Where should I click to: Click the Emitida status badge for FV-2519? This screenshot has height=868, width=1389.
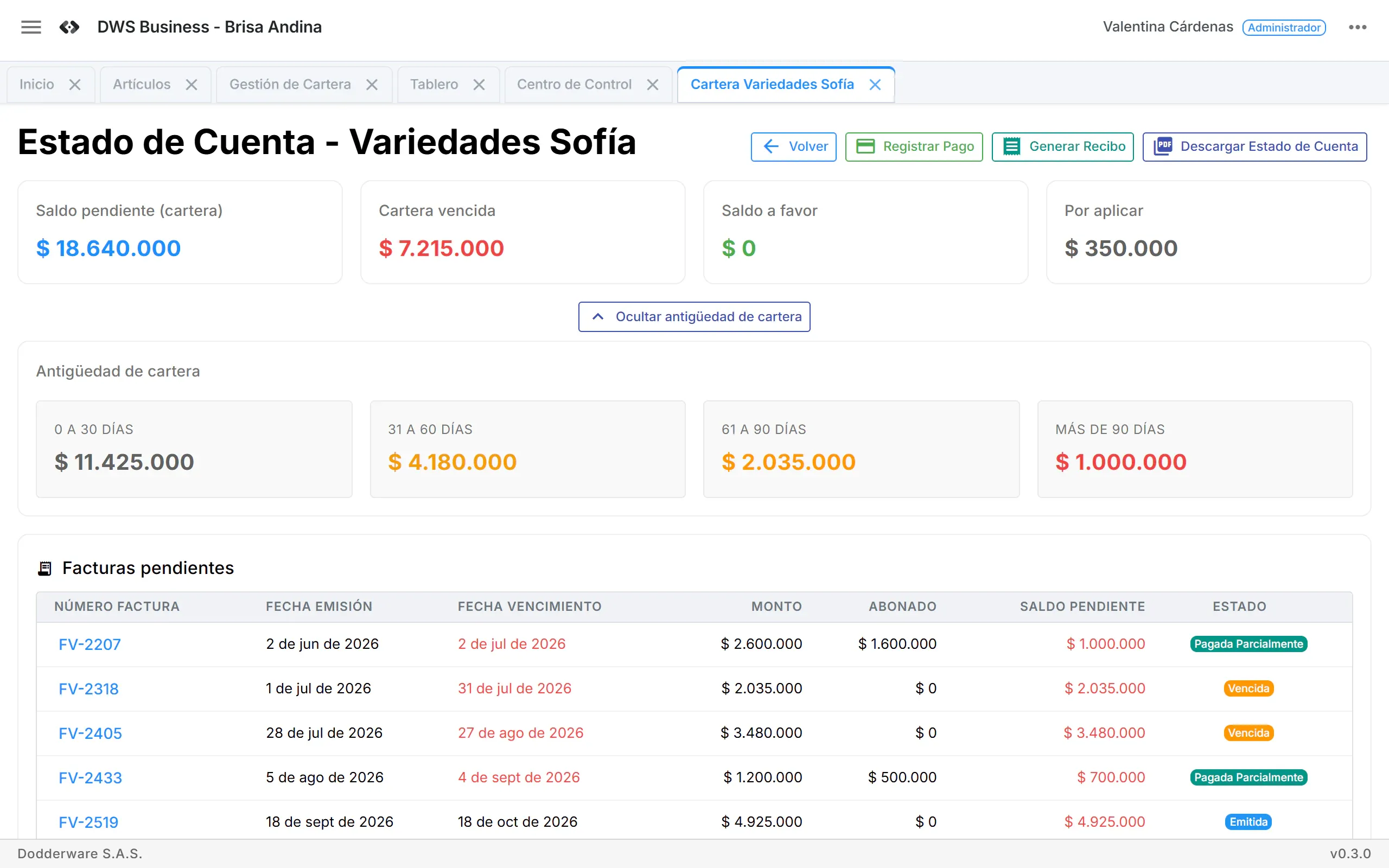1248,822
